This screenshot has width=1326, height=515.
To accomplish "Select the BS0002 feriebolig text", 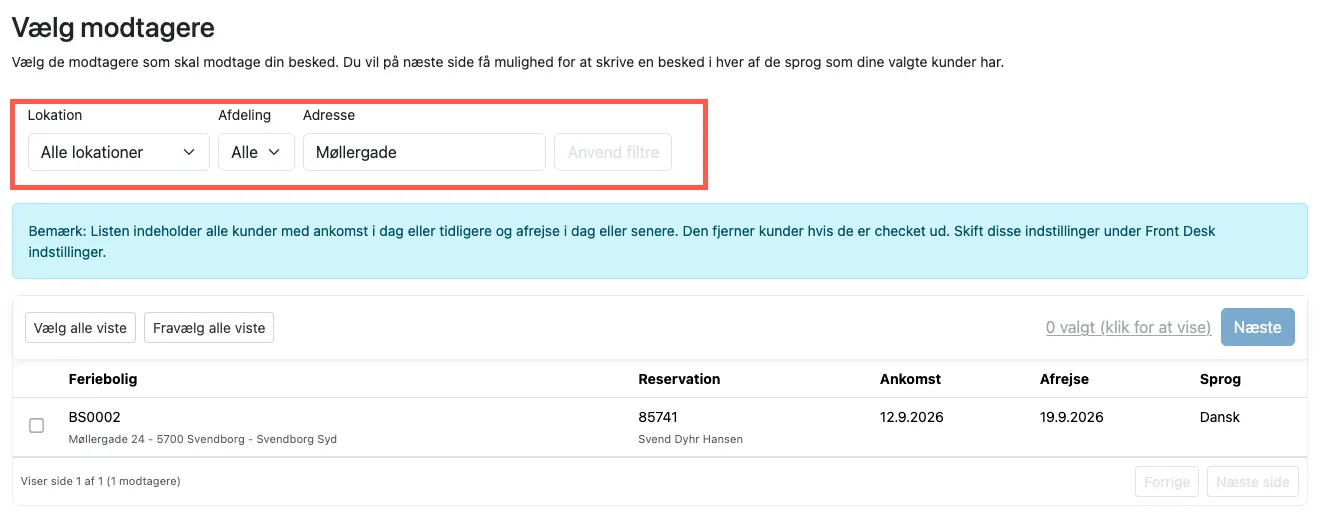I will click(x=94, y=417).
